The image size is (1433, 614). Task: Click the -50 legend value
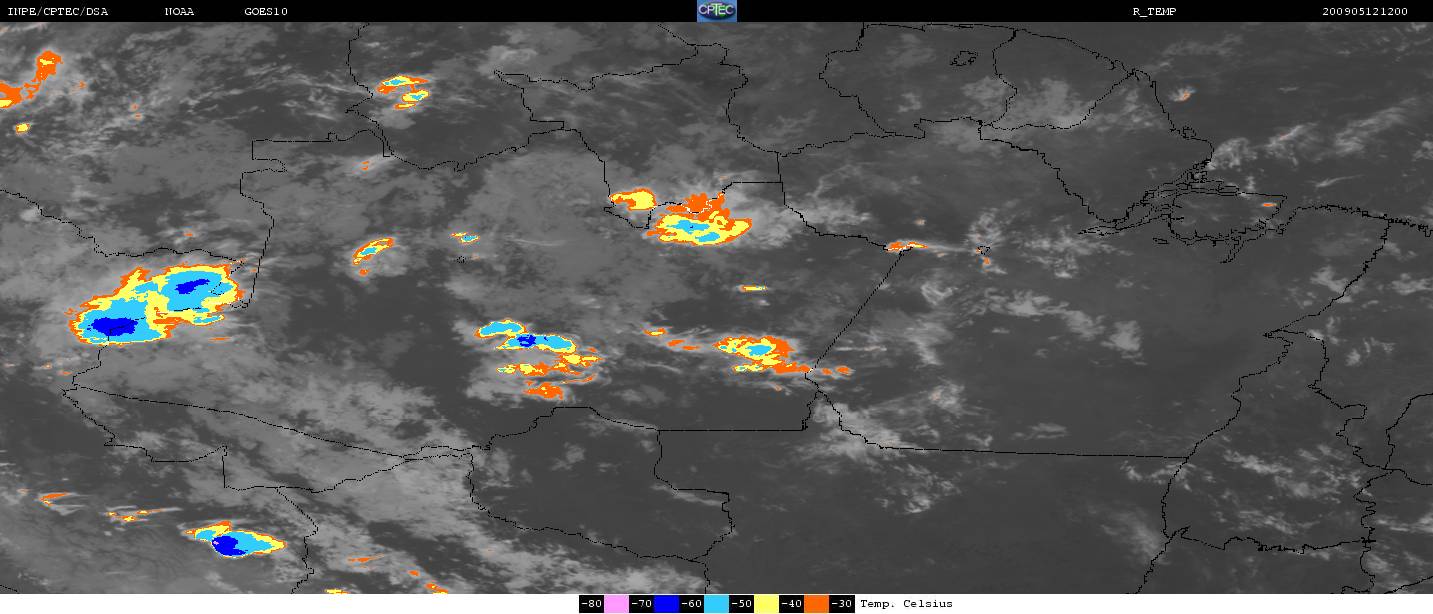point(741,604)
